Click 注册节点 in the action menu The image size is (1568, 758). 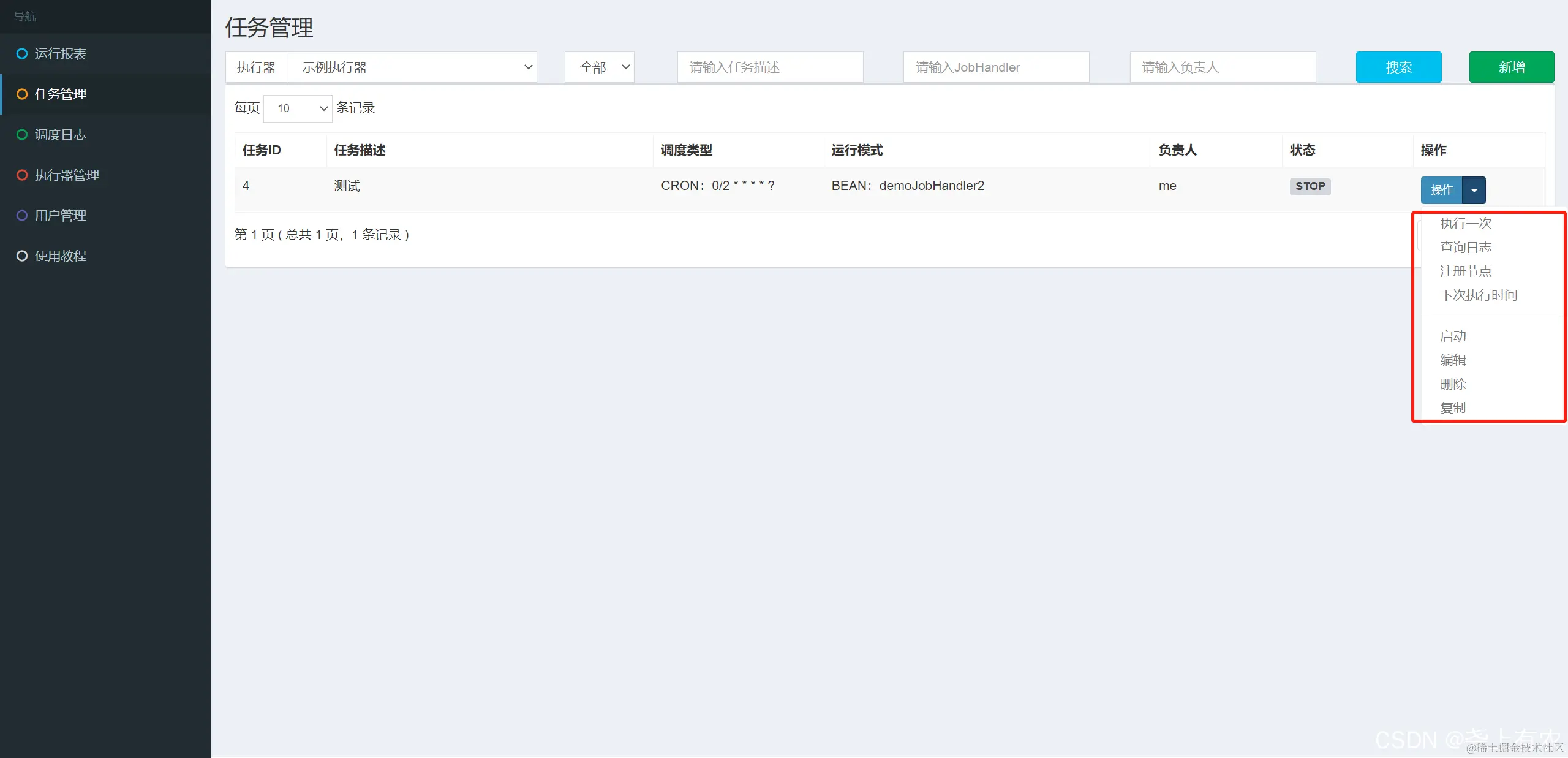point(1465,271)
